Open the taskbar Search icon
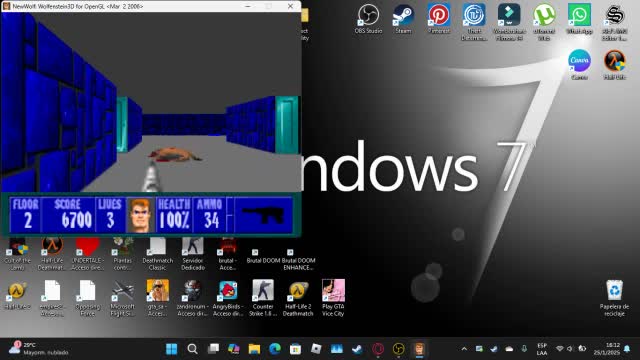Viewport: 640px width, 360px height. coord(192,349)
